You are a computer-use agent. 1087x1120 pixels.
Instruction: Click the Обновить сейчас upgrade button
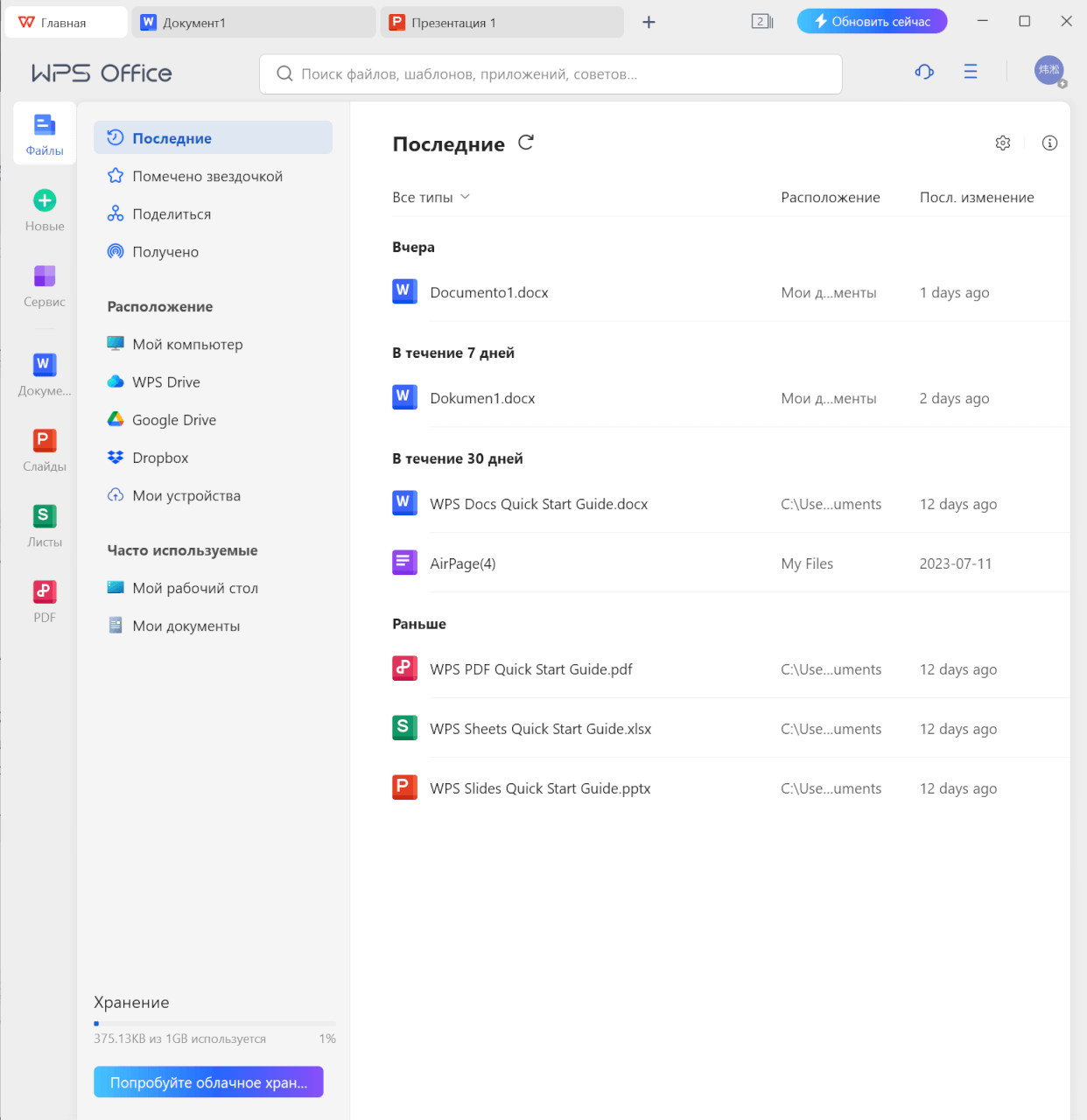[x=872, y=20]
